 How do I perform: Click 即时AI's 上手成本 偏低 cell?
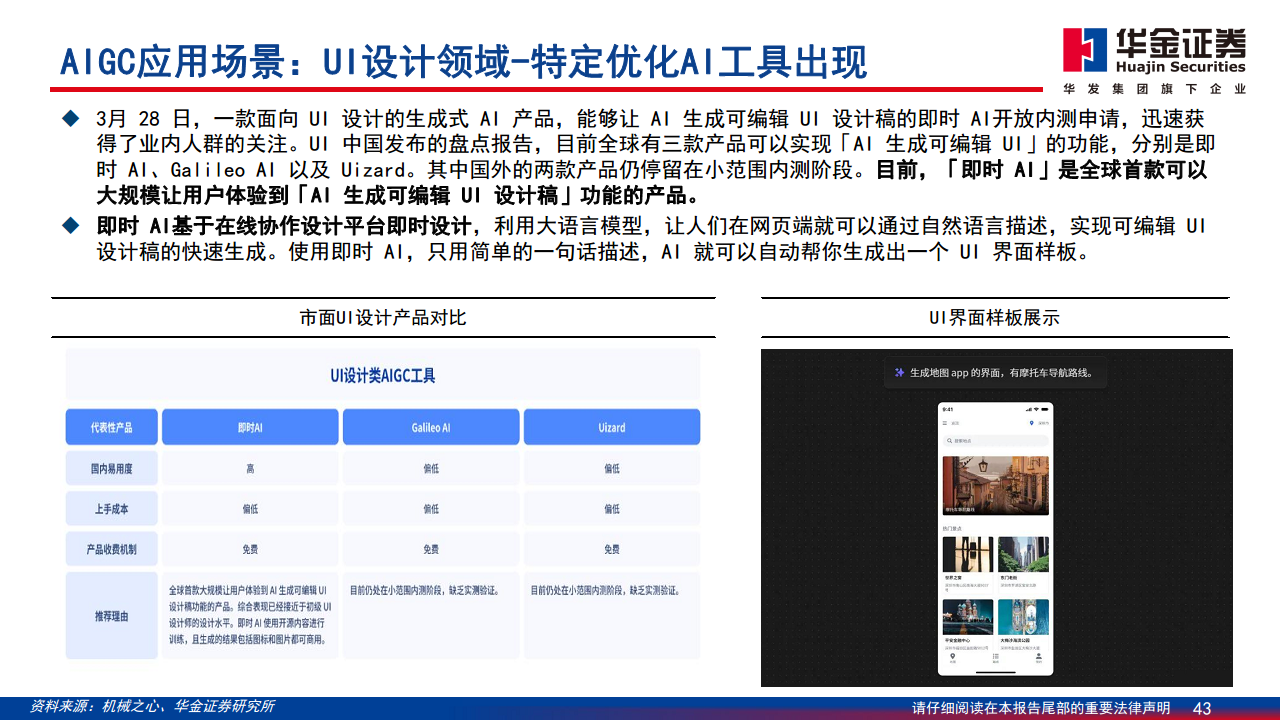point(250,509)
